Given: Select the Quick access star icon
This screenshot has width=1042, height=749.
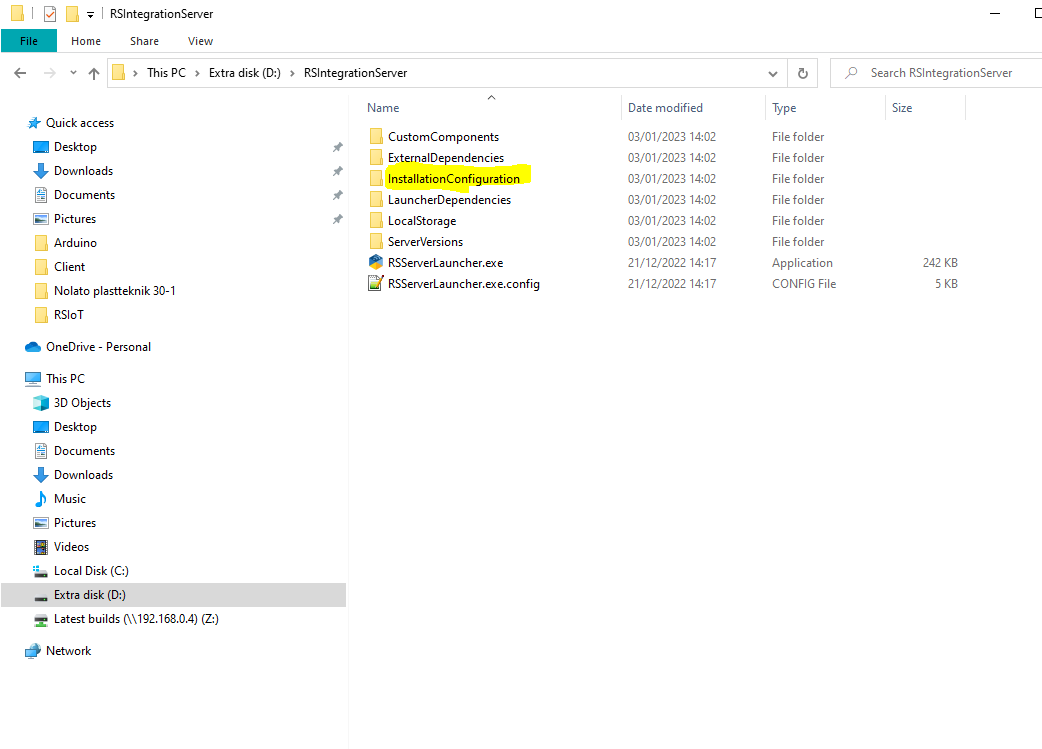Looking at the screenshot, I should coord(34,123).
